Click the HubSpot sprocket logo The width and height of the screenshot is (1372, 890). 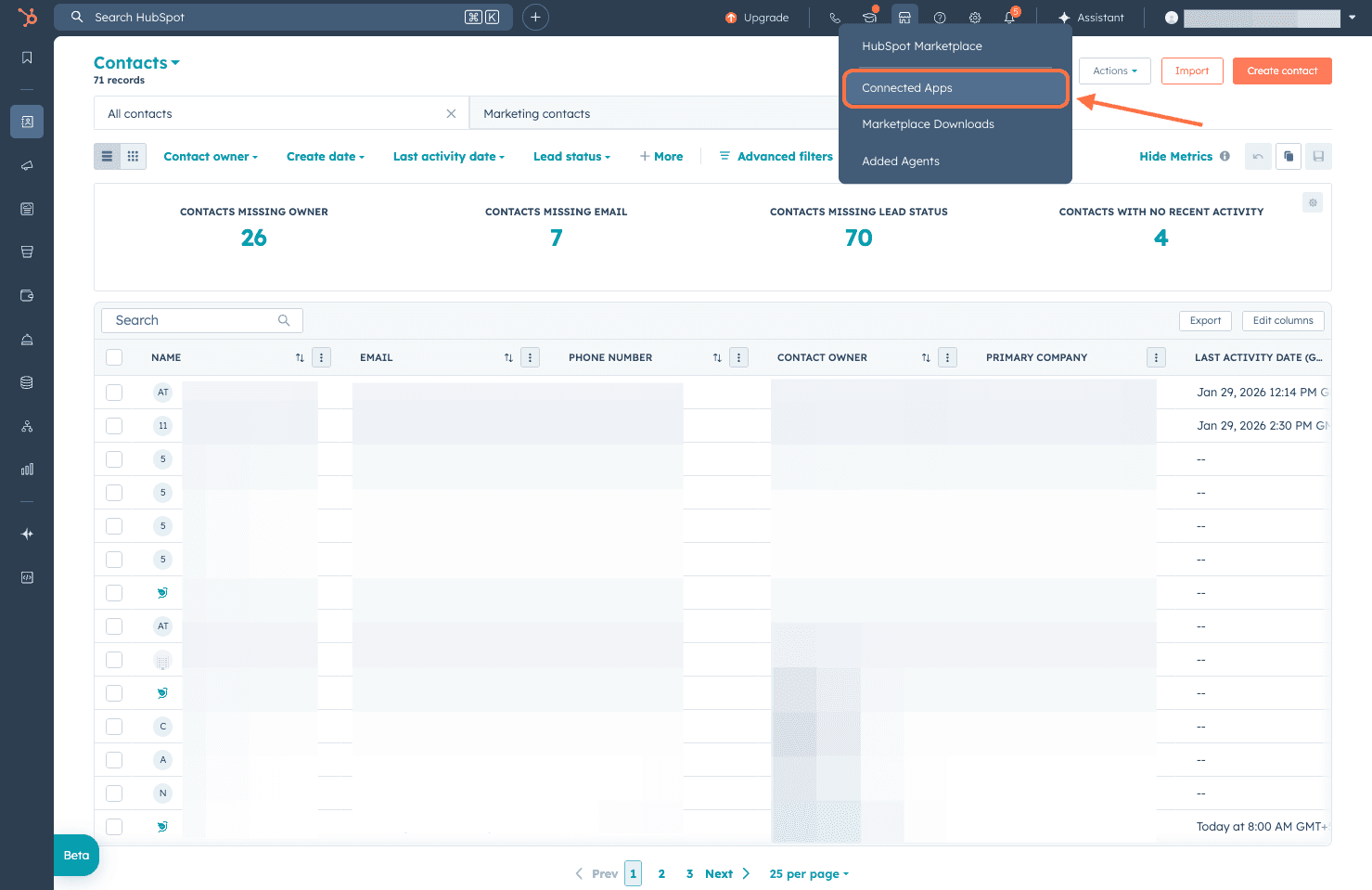pyautogui.click(x=28, y=17)
